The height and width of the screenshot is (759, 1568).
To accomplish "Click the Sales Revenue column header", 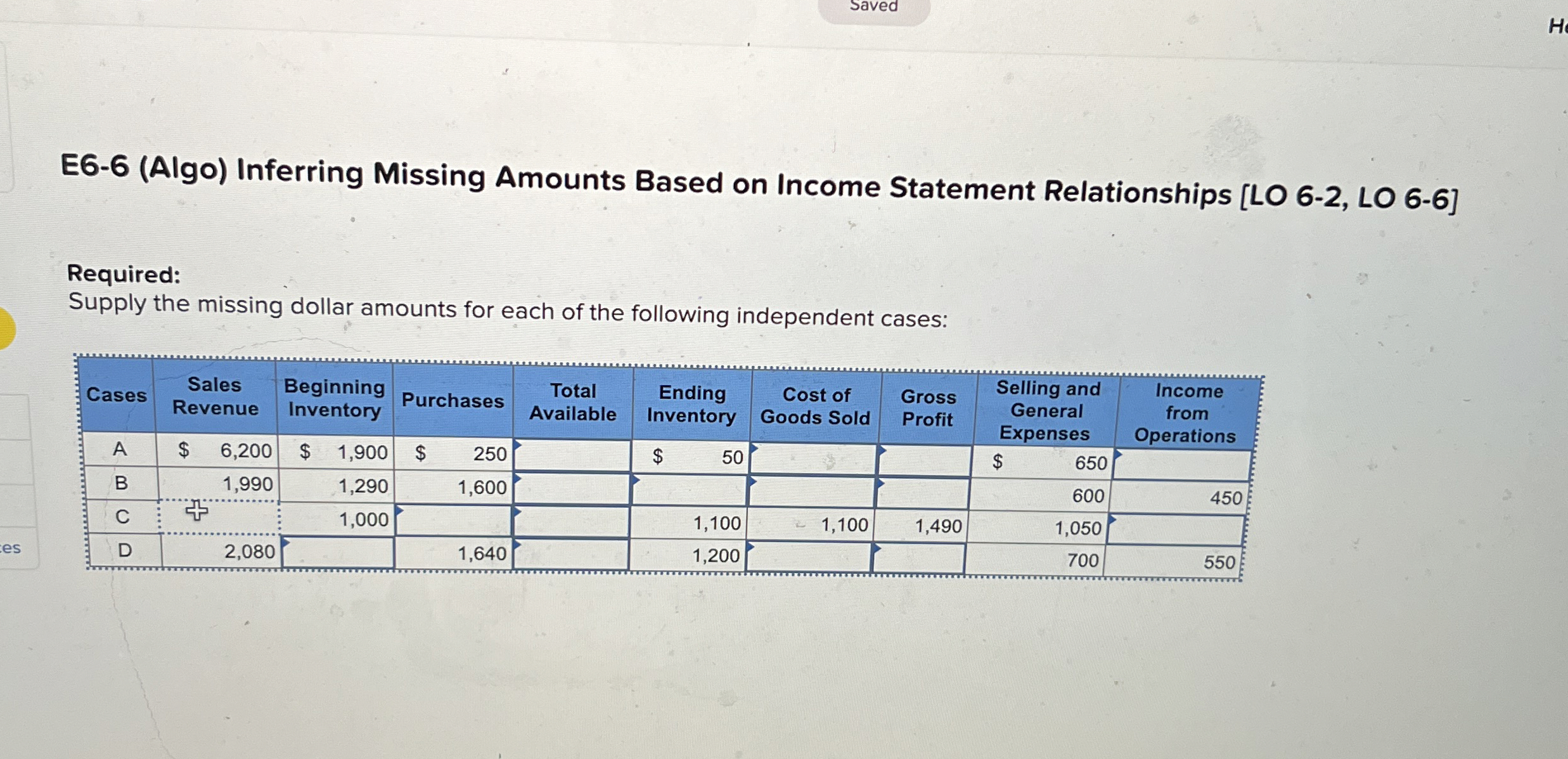I will [215, 396].
